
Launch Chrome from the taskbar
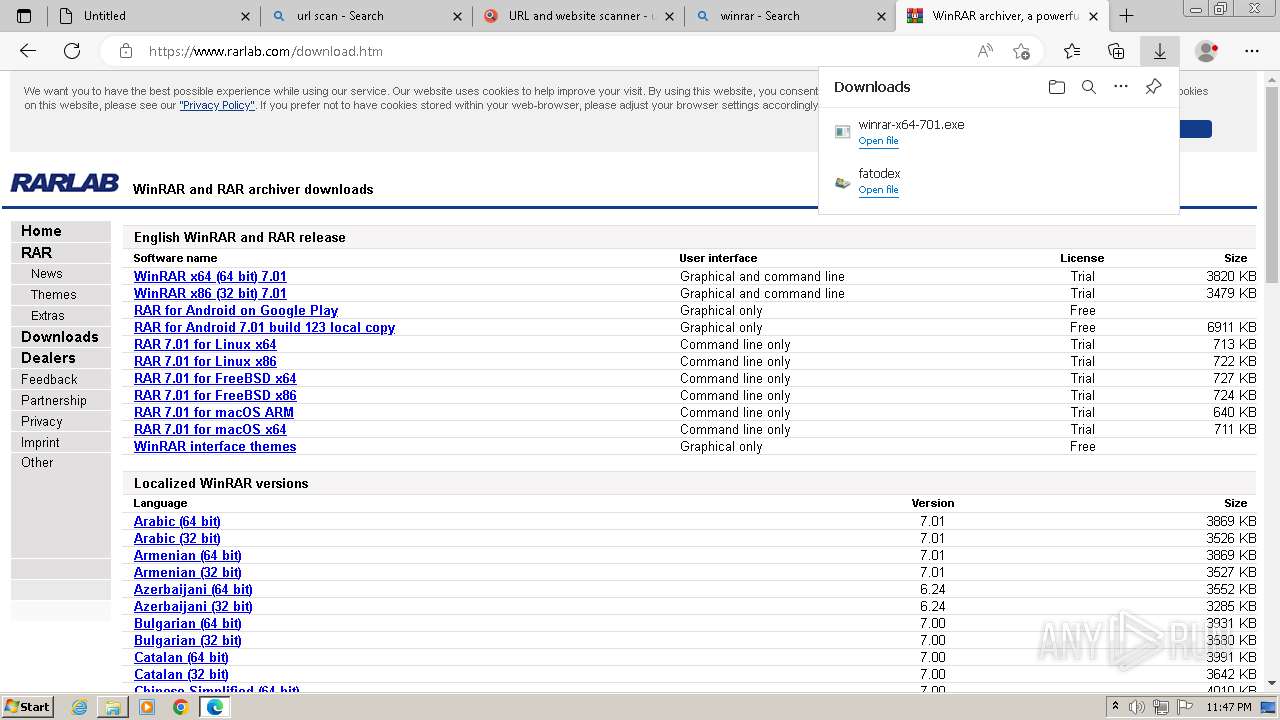180,707
